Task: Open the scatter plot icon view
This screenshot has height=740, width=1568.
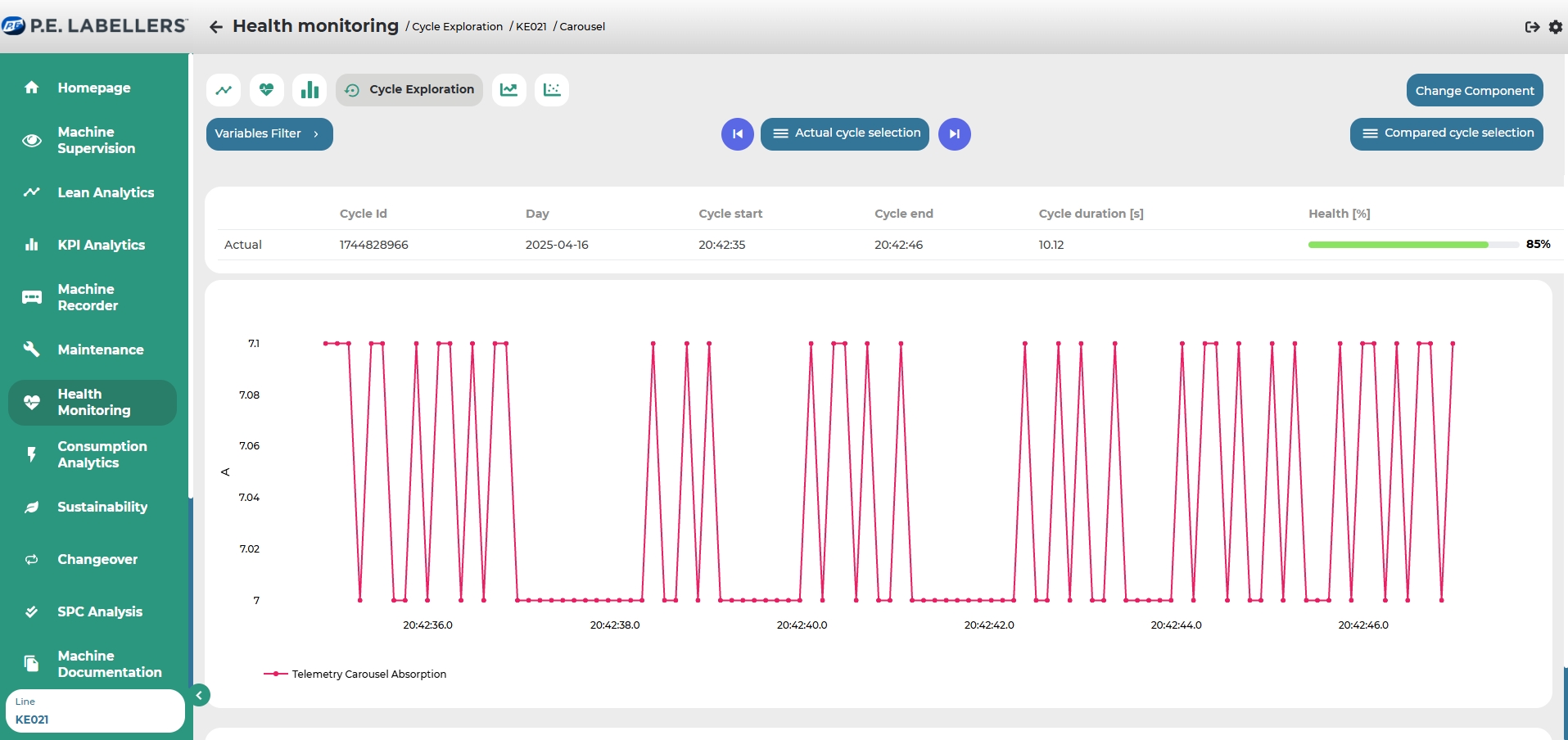Action: click(x=552, y=90)
